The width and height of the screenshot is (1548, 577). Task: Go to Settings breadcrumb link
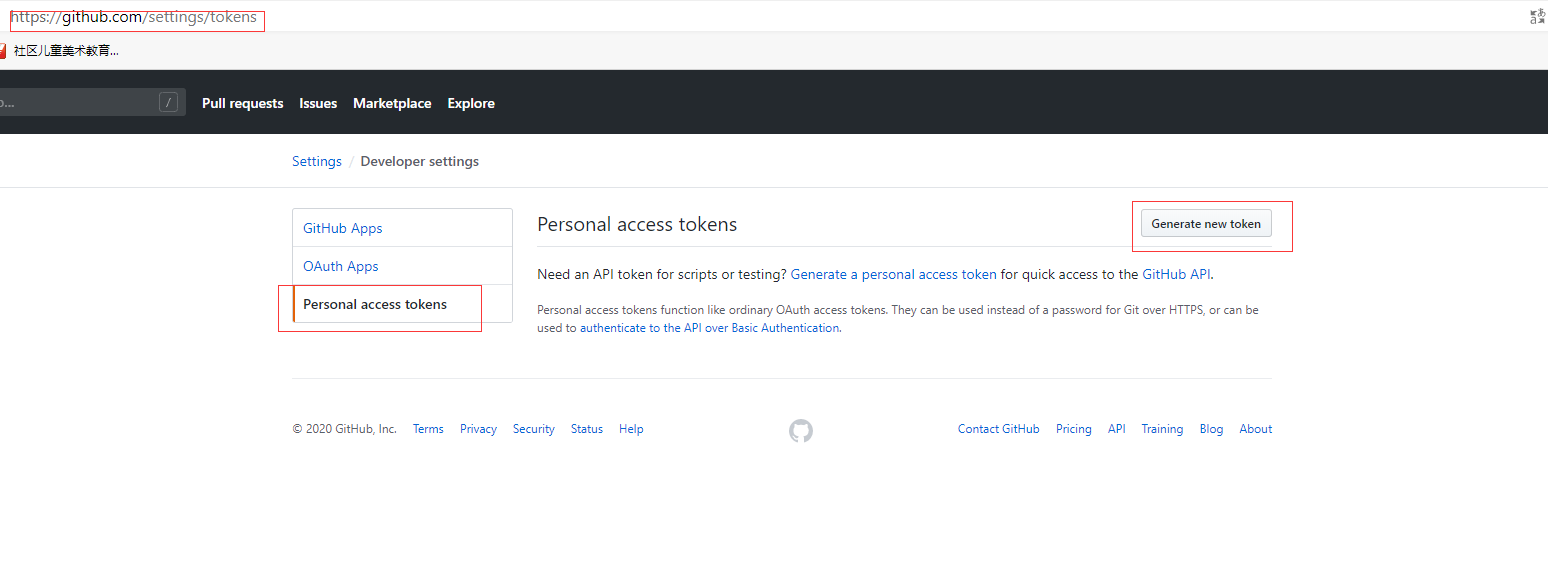tap(317, 161)
